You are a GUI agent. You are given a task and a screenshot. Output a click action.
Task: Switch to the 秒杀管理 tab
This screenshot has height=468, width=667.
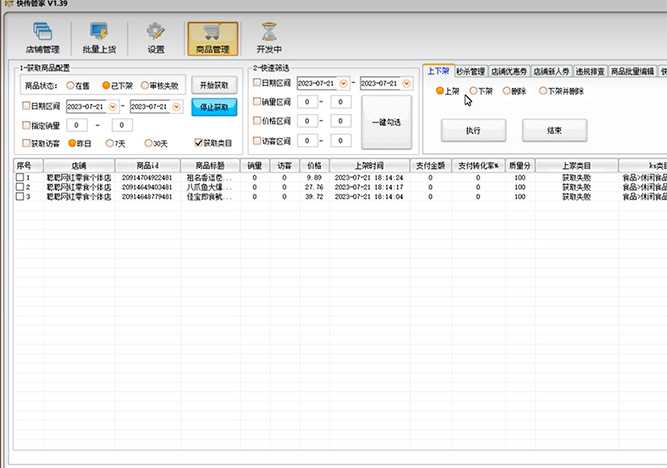pos(470,71)
